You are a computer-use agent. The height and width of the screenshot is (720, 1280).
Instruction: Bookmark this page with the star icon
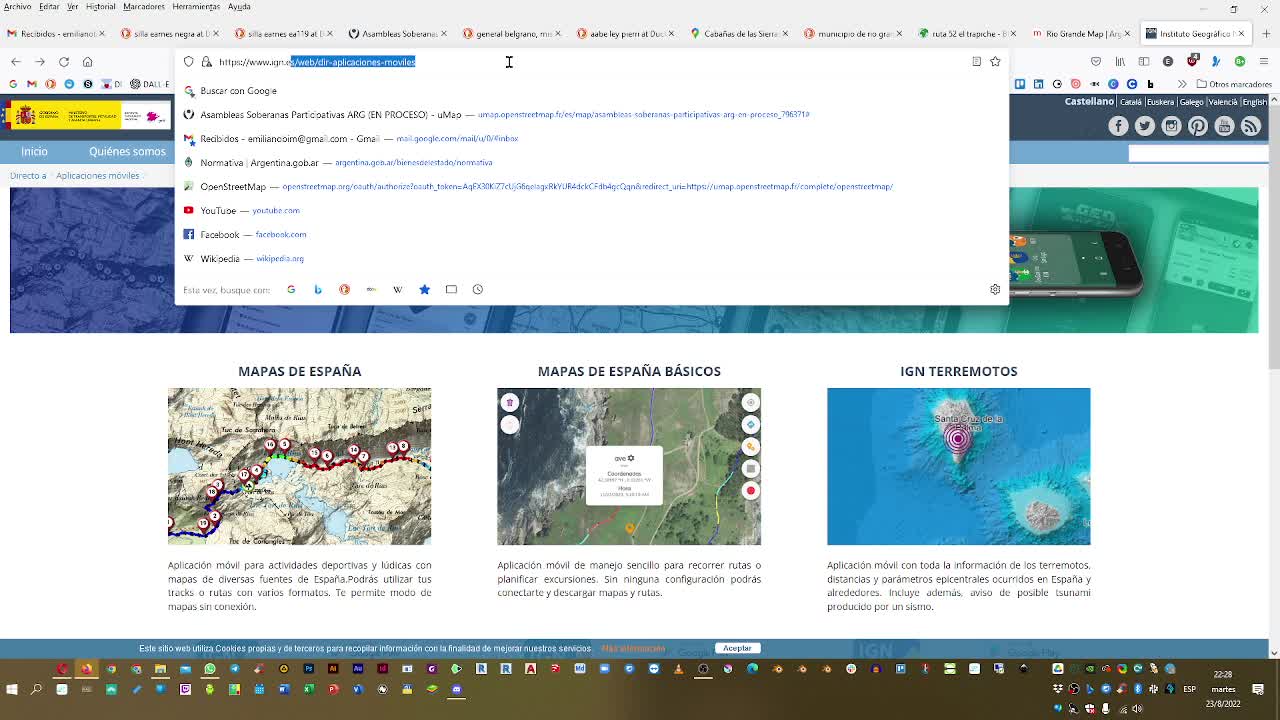pyautogui.click(x=995, y=62)
